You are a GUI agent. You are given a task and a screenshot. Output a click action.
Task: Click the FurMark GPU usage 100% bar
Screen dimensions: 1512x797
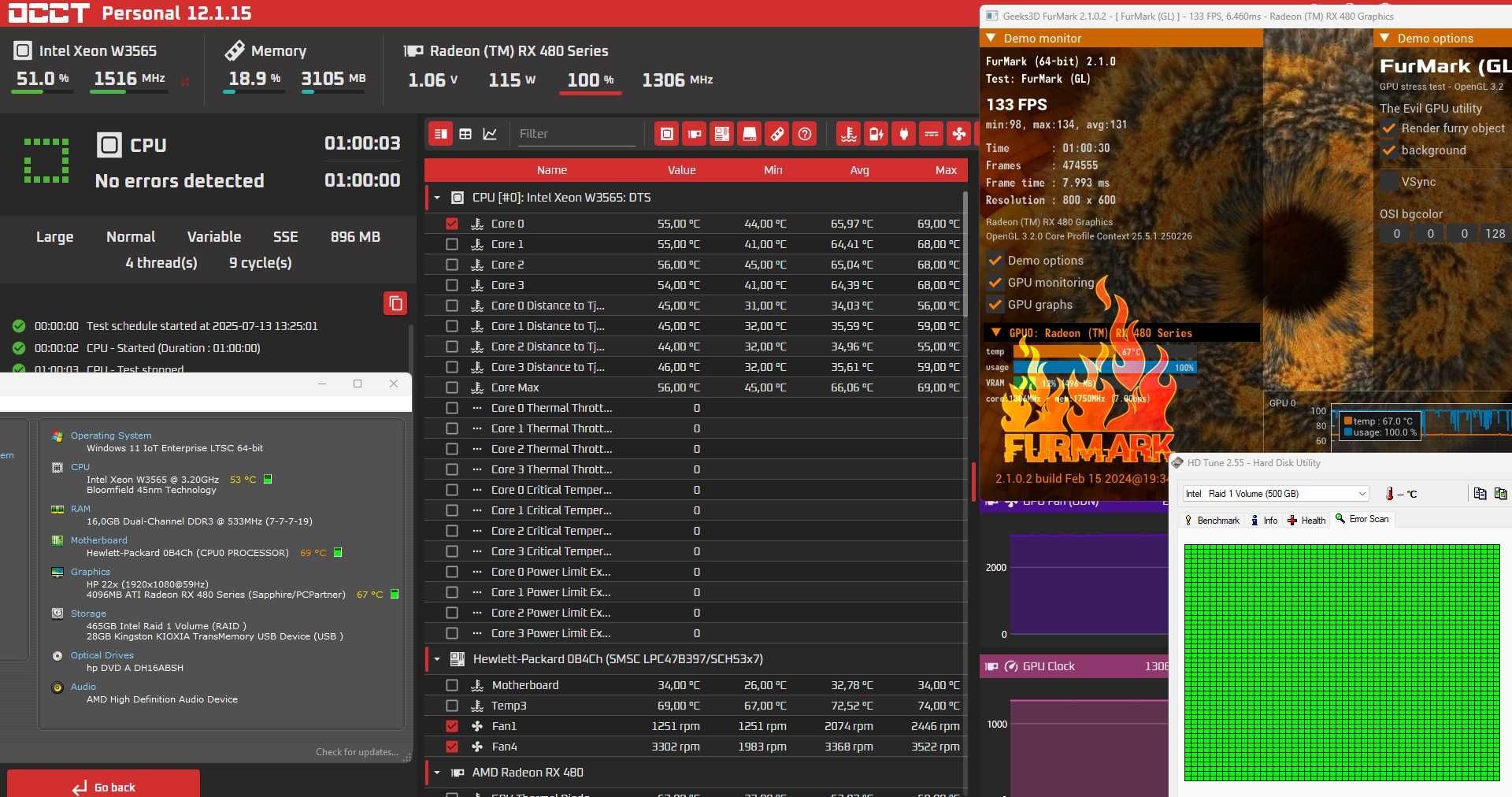1105,368
